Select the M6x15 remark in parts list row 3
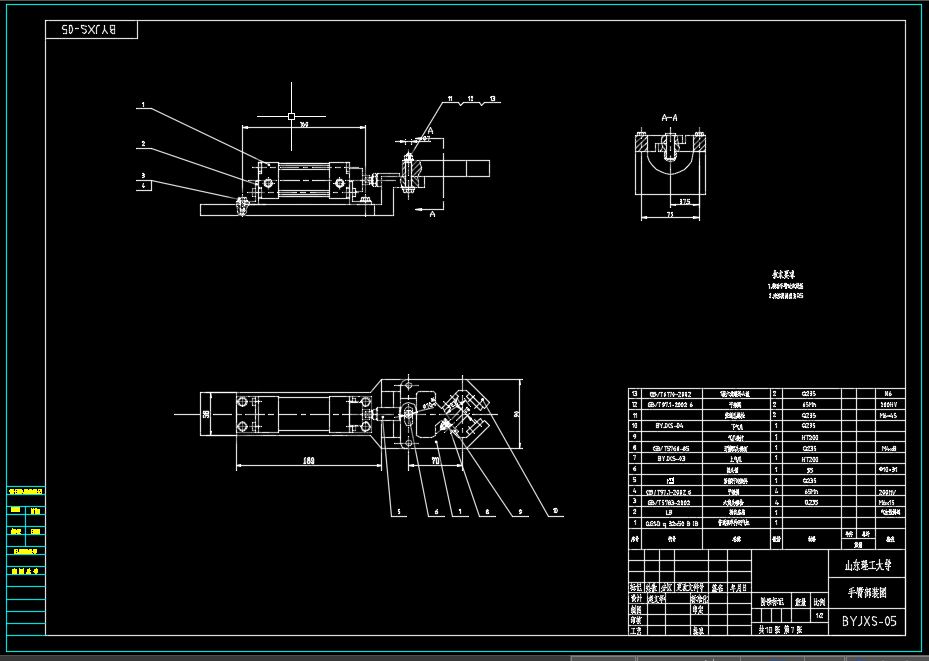The image size is (929, 661). pos(888,502)
